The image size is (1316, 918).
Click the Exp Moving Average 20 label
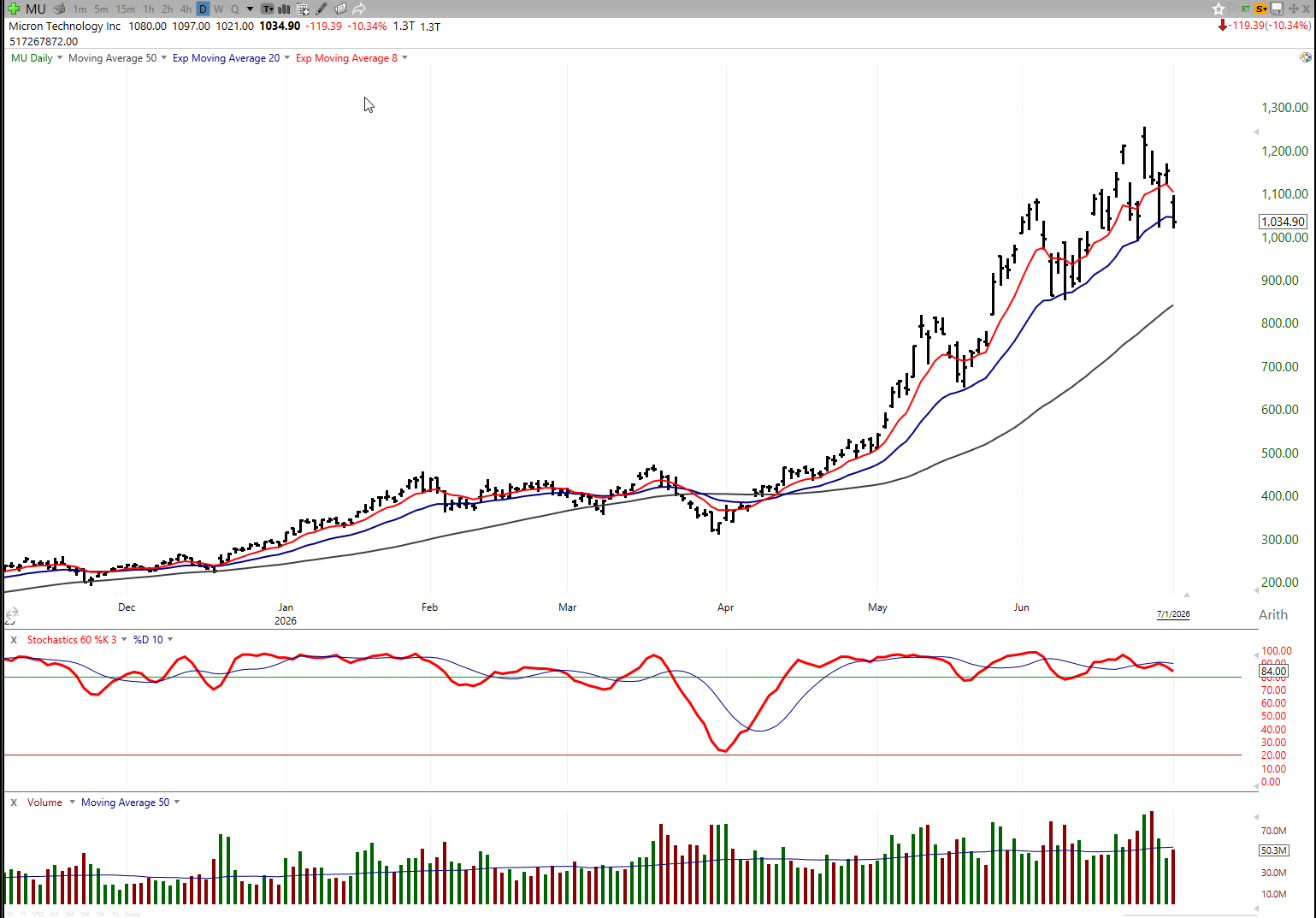click(227, 58)
